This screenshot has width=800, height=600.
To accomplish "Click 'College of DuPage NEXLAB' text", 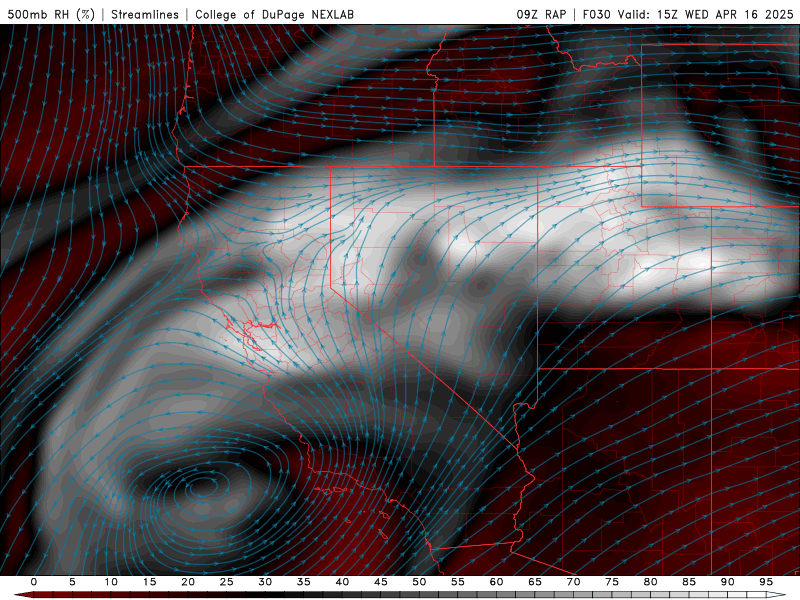I will [274, 14].
